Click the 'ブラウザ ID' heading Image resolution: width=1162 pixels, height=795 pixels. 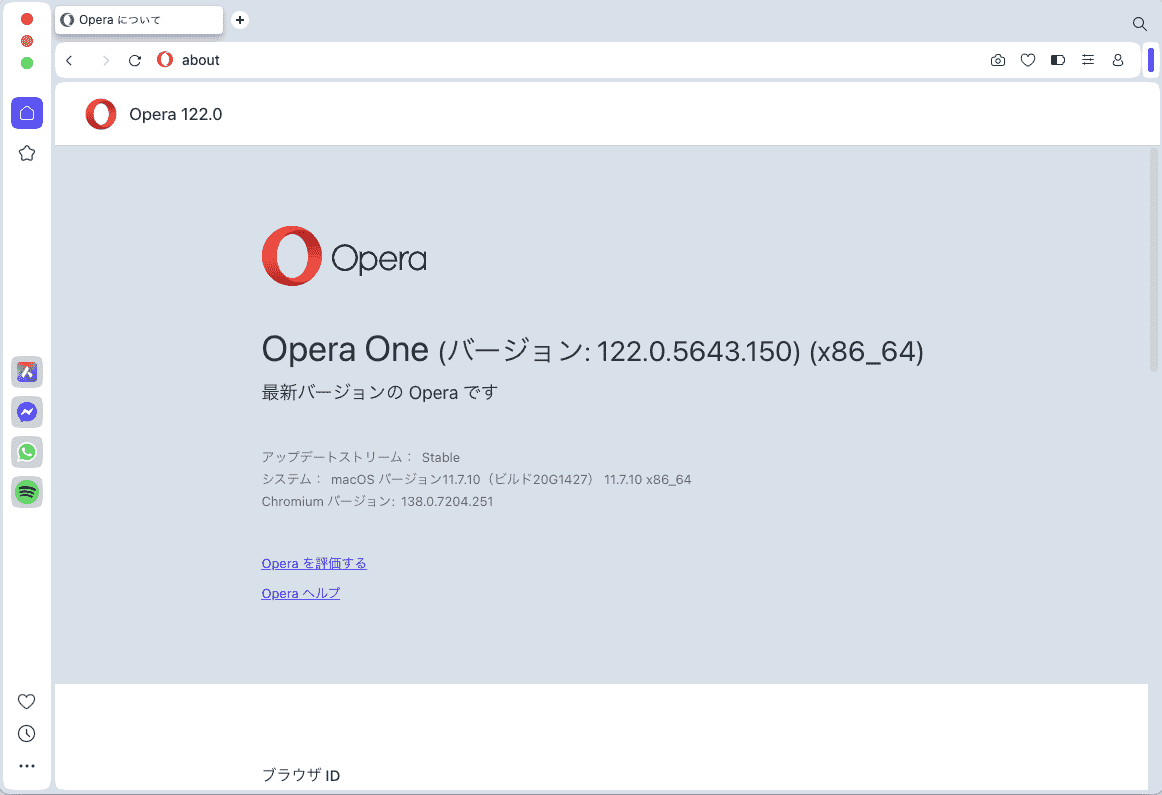pyautogui.click(x=301, y=775)
